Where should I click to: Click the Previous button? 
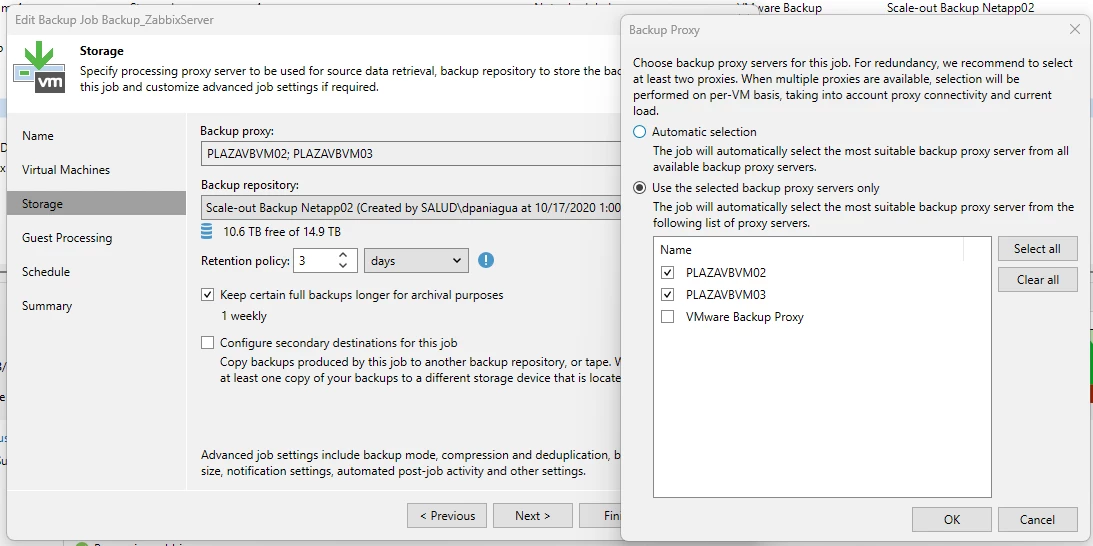point(447,516)
